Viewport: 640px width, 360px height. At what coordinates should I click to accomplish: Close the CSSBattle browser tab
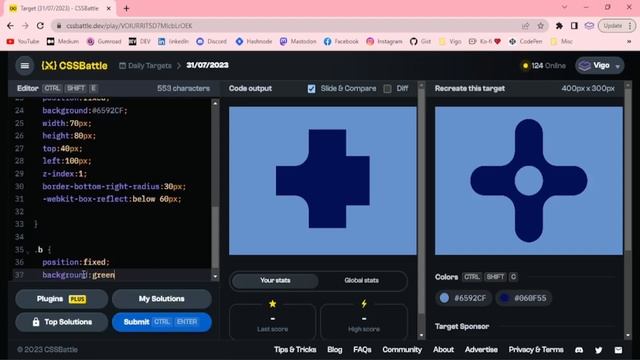pyautogui.click(x=109, y=8)
